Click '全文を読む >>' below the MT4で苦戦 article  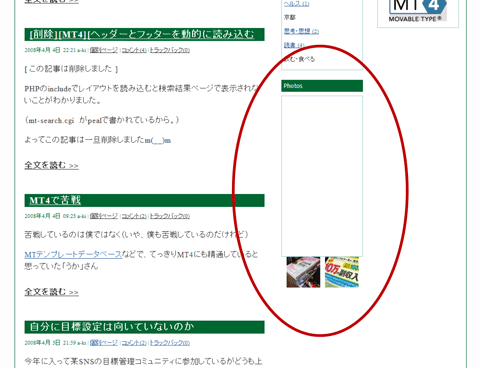click(51, 292)
